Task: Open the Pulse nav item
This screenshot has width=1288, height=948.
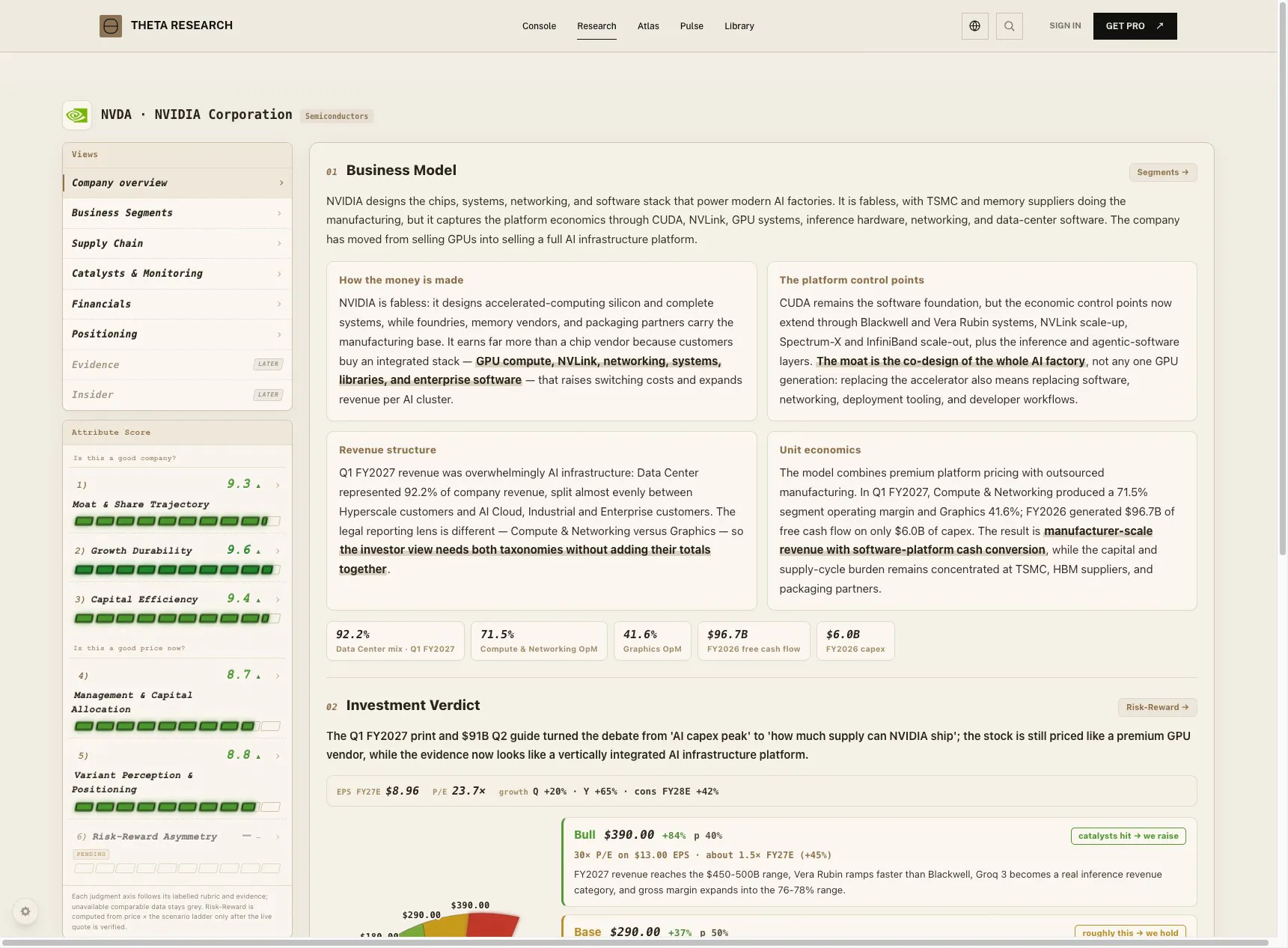Action: (x=692, y=26)
